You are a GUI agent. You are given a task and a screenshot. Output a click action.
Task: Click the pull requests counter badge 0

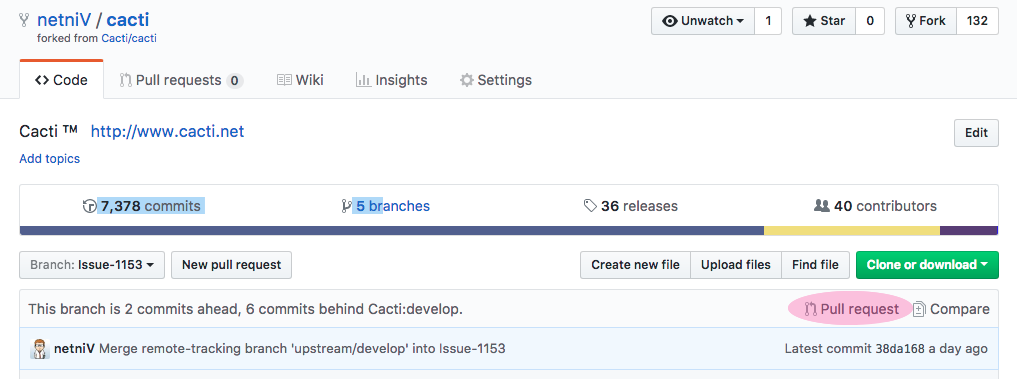(235, 80)
